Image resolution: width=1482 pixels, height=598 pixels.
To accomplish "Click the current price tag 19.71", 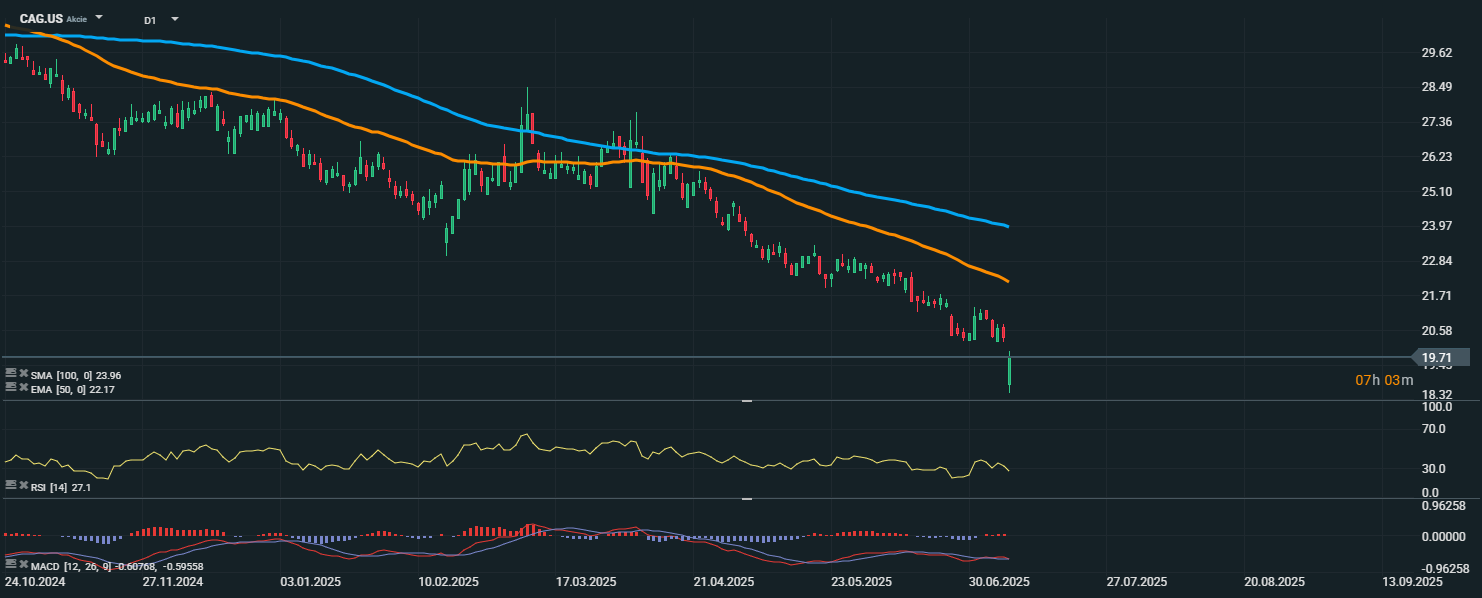I will (1440, 357).
